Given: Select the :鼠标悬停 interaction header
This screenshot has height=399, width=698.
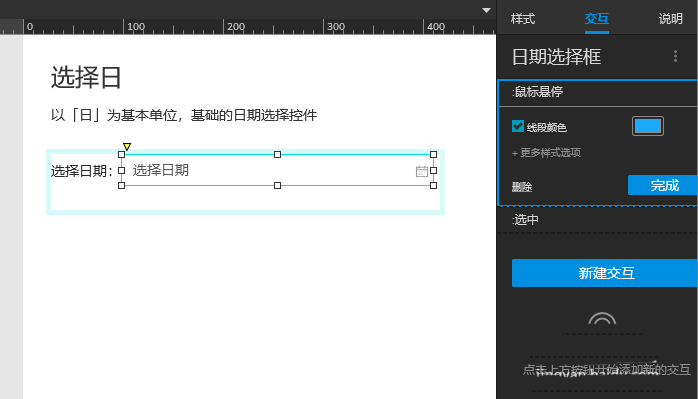Looking at the screenshot, I should coord(597,93).
